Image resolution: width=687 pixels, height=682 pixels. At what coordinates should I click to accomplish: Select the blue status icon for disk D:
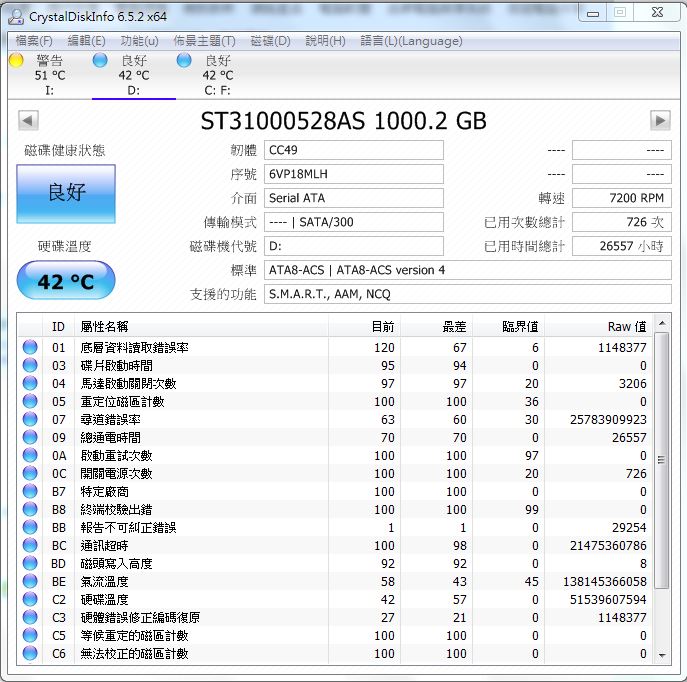point(100,60)
